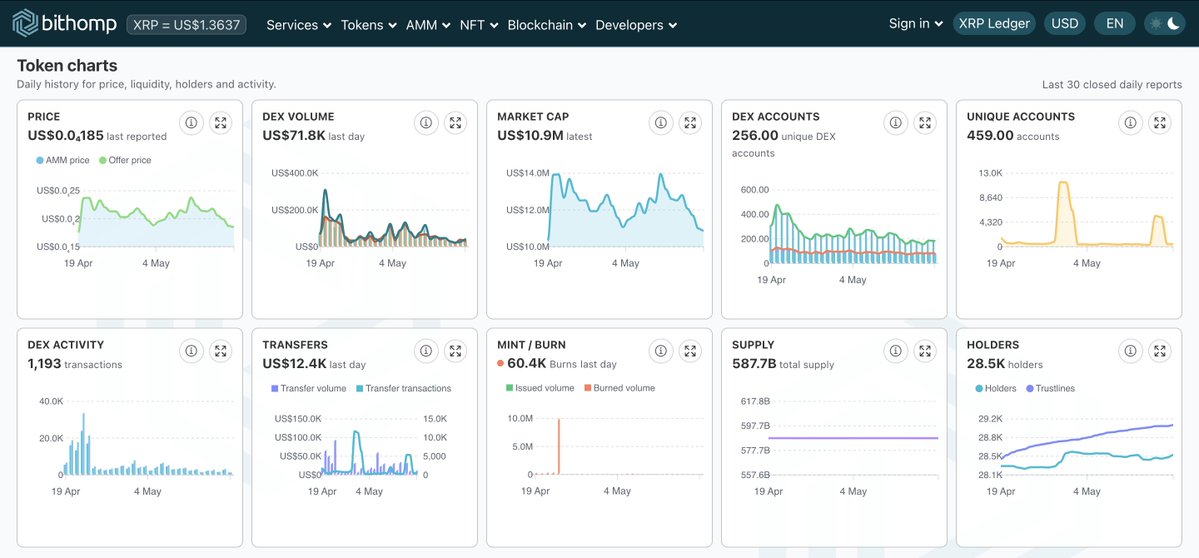Open the USD currency selector

click(x=1064, y=24)
